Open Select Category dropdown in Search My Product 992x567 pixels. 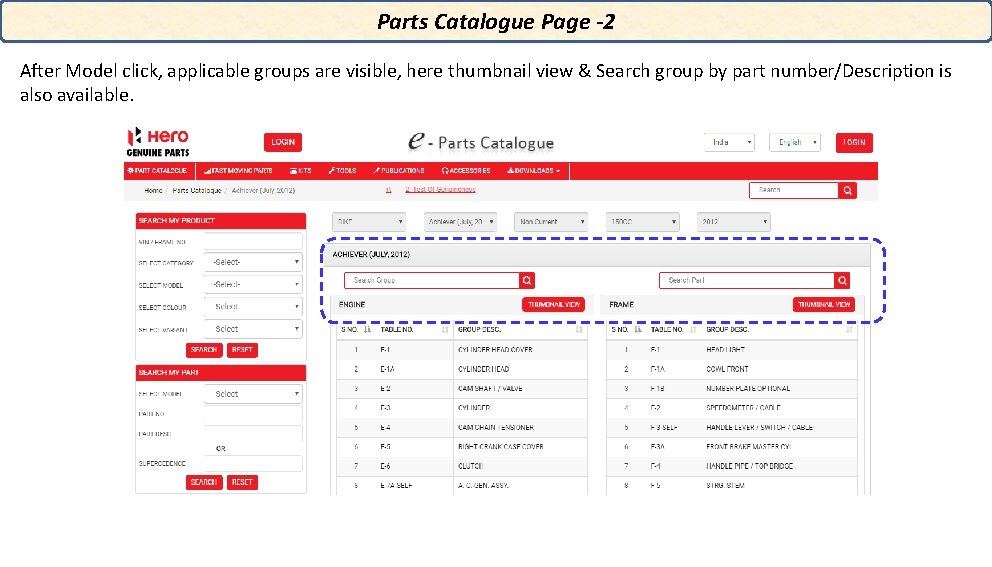(x=253, y=262)
